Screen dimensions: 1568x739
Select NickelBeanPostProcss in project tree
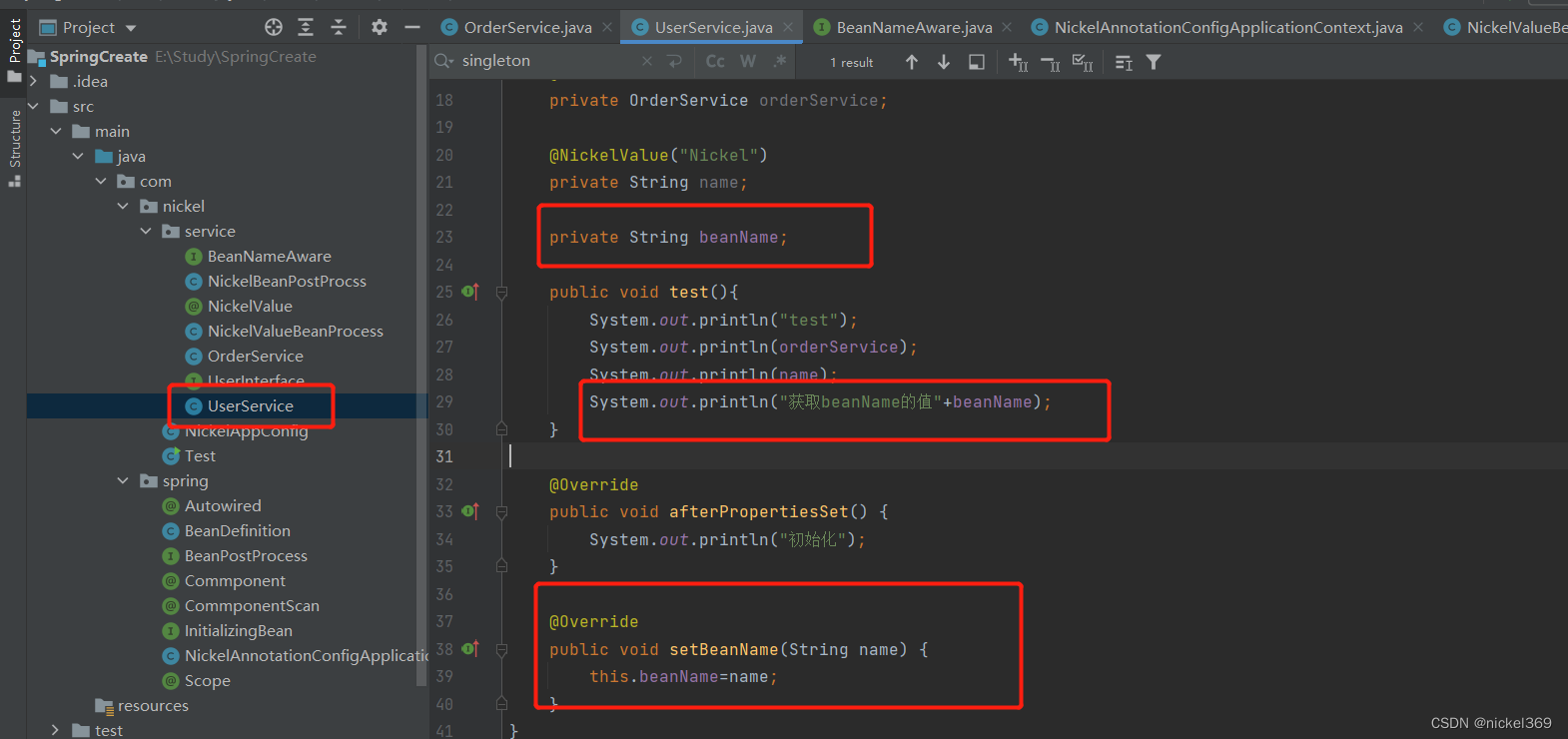287,281
